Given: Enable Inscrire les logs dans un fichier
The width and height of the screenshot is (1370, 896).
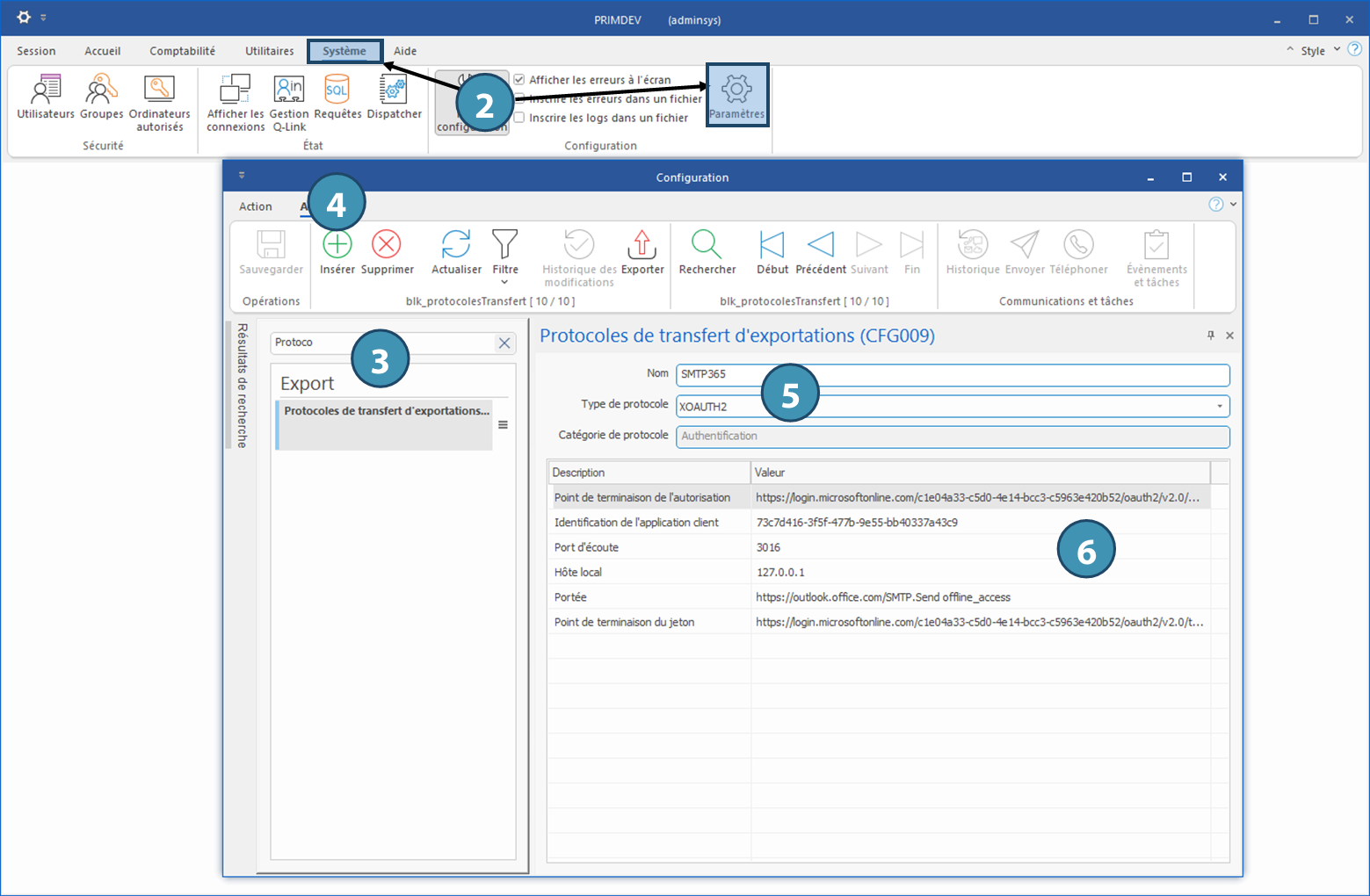Looking at the screenshot, I should coord(519,118).
